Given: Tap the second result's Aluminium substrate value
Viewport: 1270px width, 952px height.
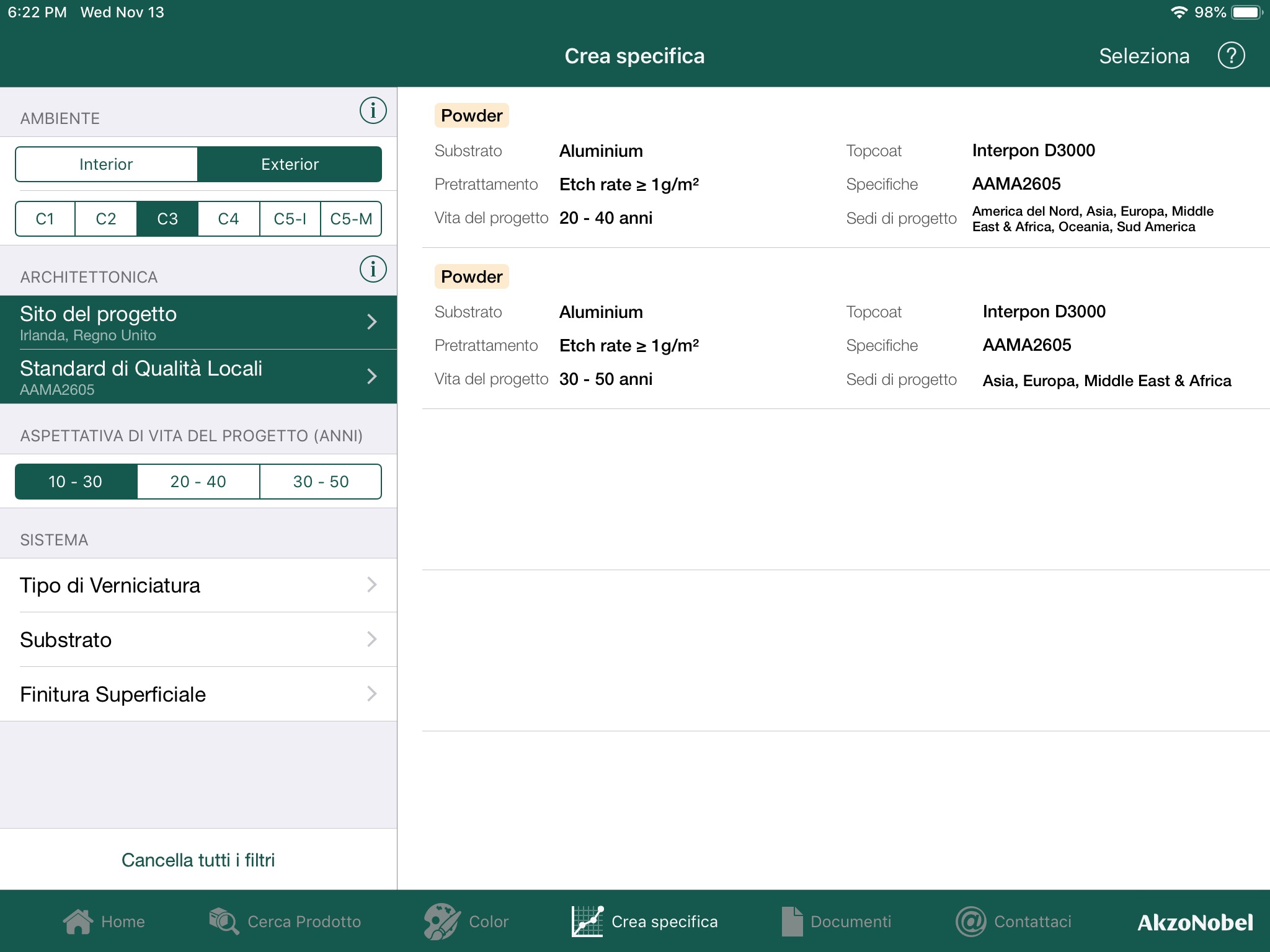Looking at the screenshot, I should (601, 312).
